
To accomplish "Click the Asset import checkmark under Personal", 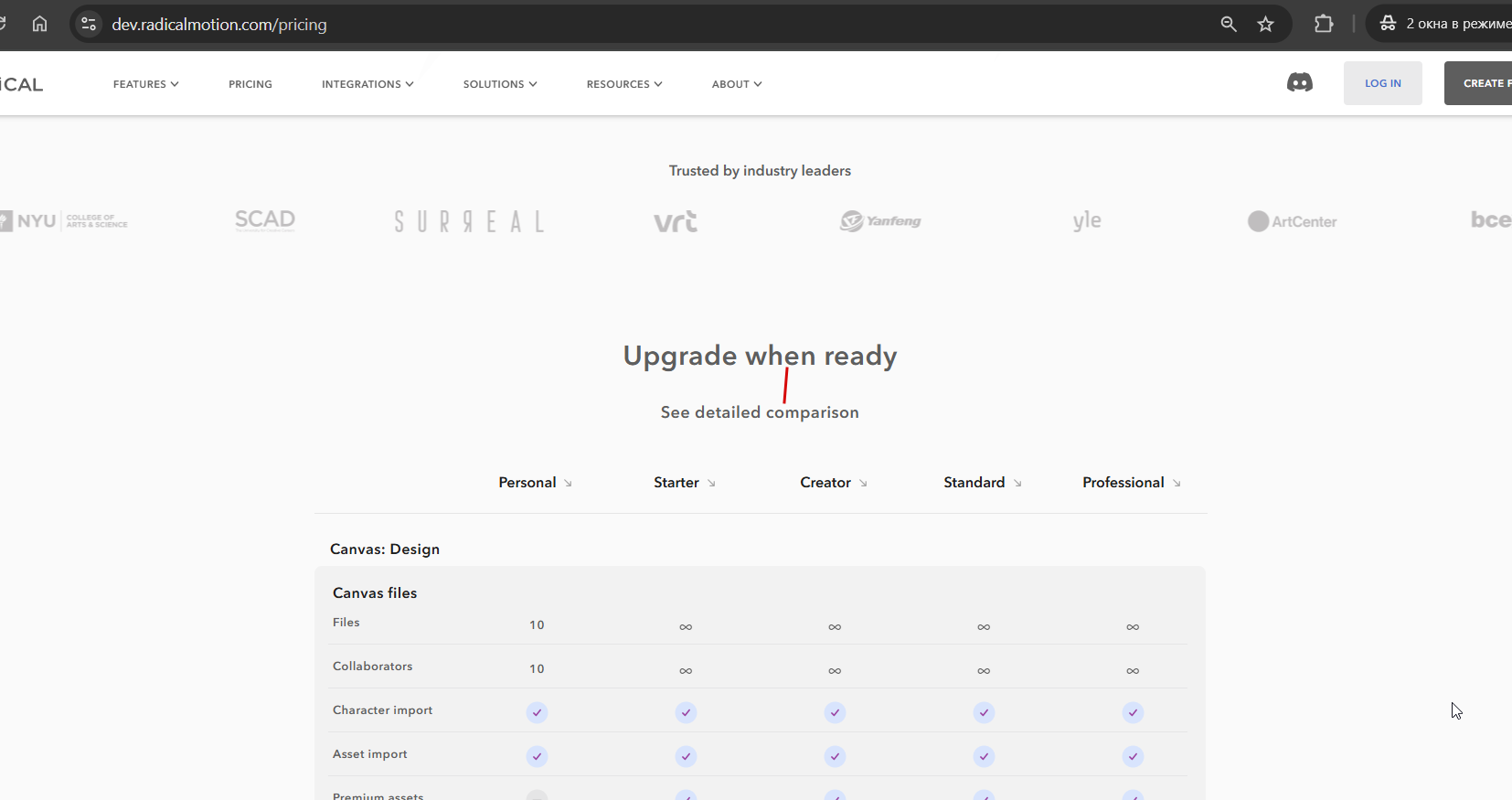I will [x=537, y=756].
